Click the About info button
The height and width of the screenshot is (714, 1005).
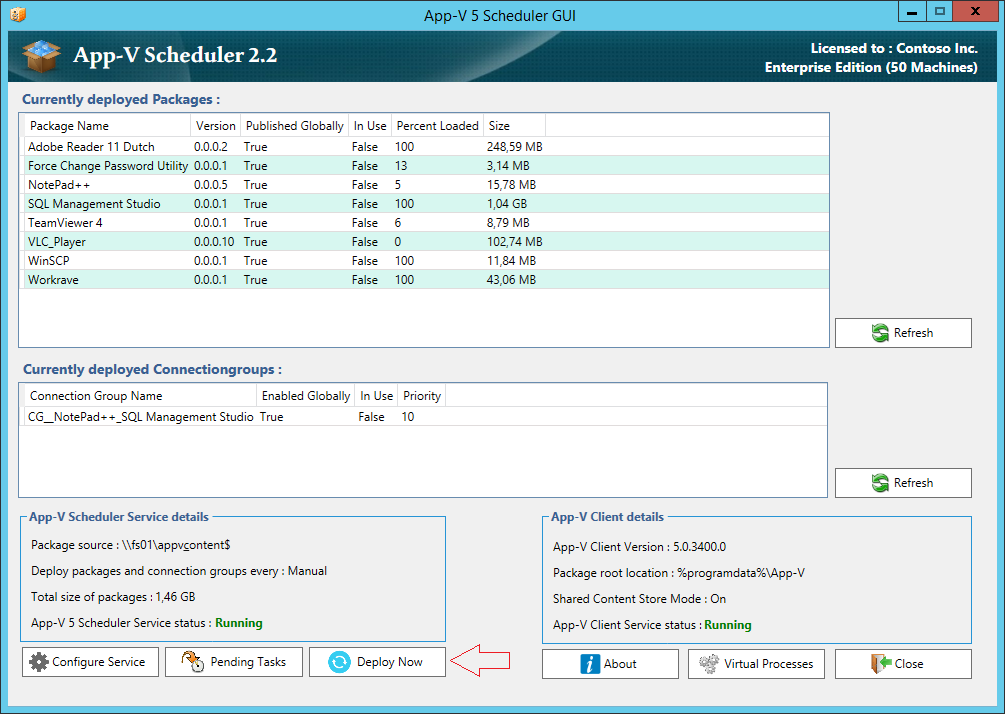click(608, 663)
